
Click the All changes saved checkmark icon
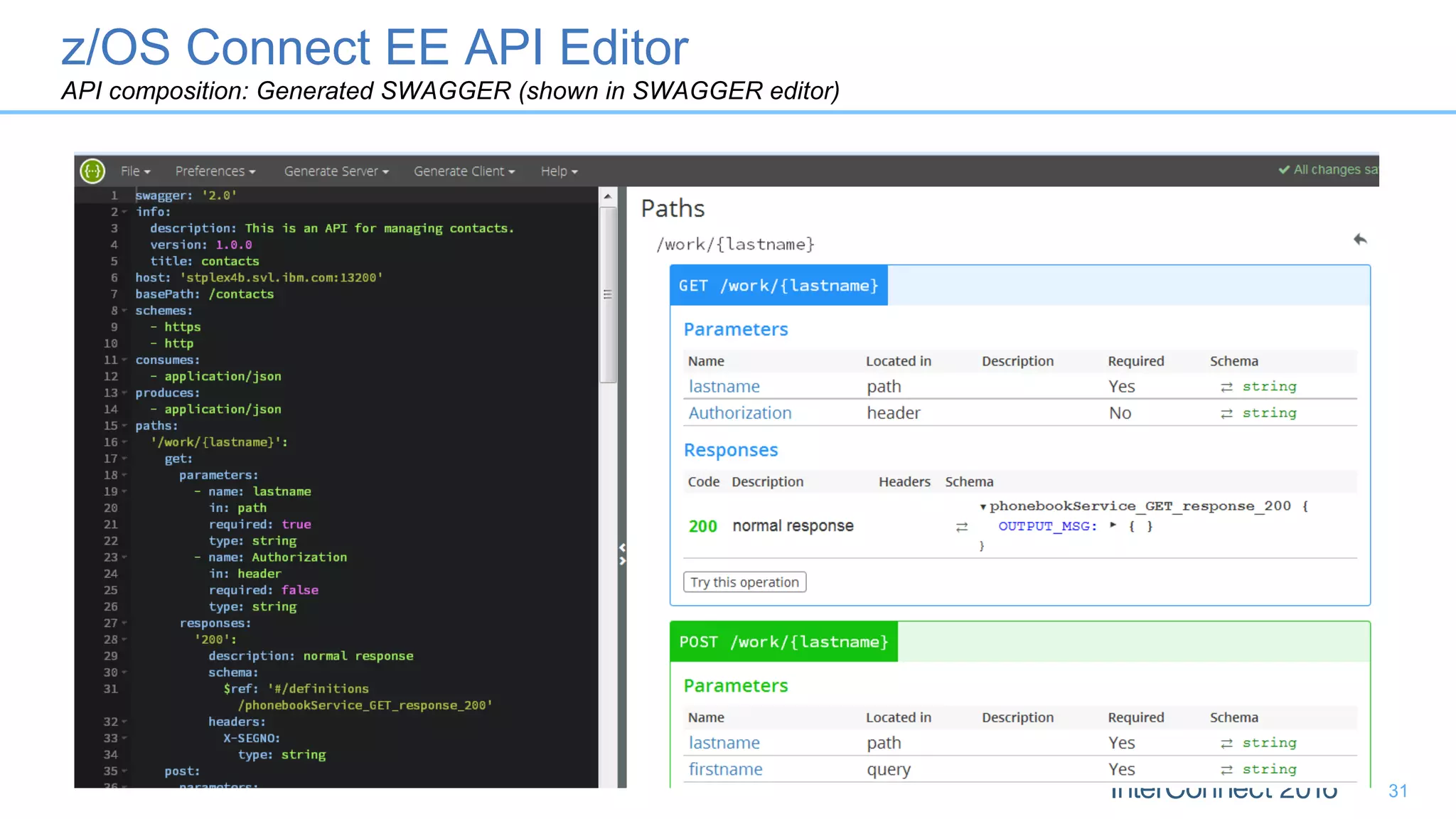click(1284, 170)
